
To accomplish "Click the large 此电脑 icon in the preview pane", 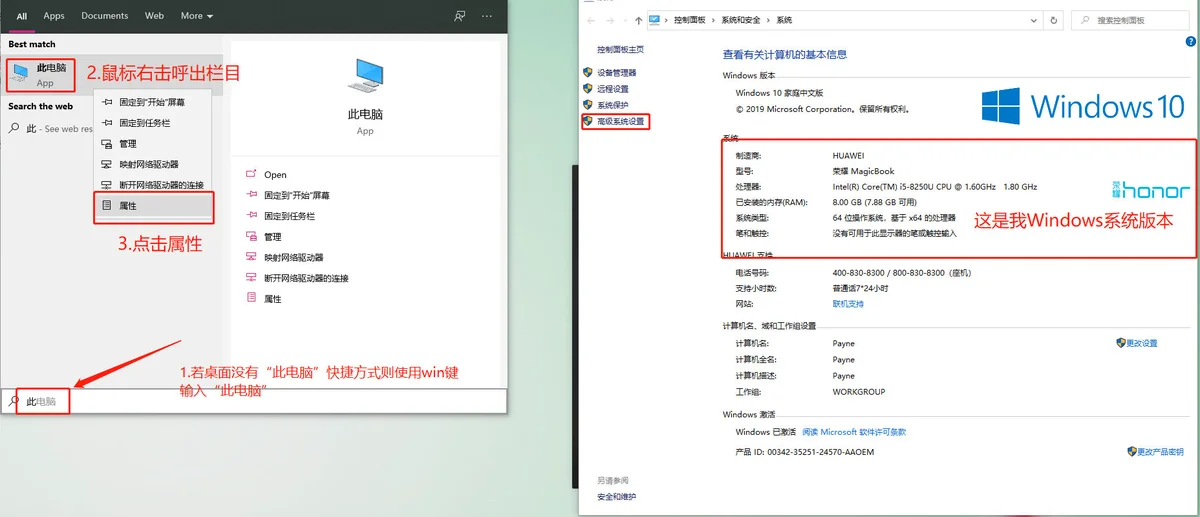I will click(x=365, y=78).
